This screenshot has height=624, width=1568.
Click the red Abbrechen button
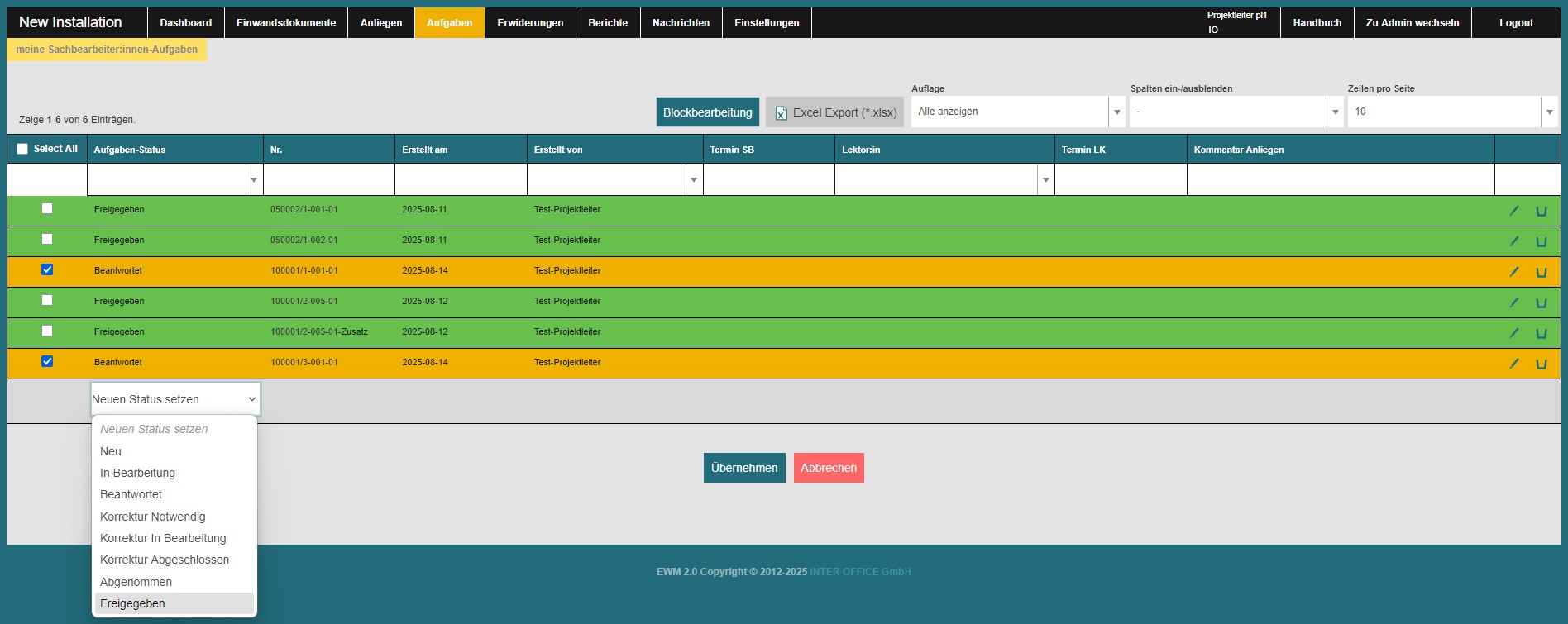828,468
